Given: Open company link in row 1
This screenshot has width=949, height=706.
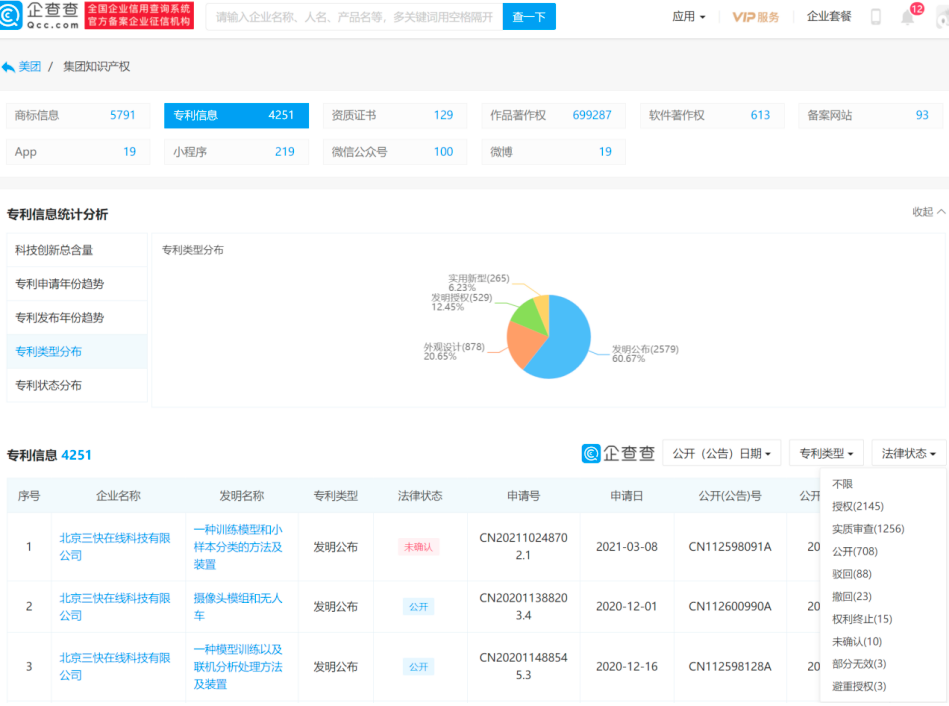Looking at the screenshot, I should point(115,547).
